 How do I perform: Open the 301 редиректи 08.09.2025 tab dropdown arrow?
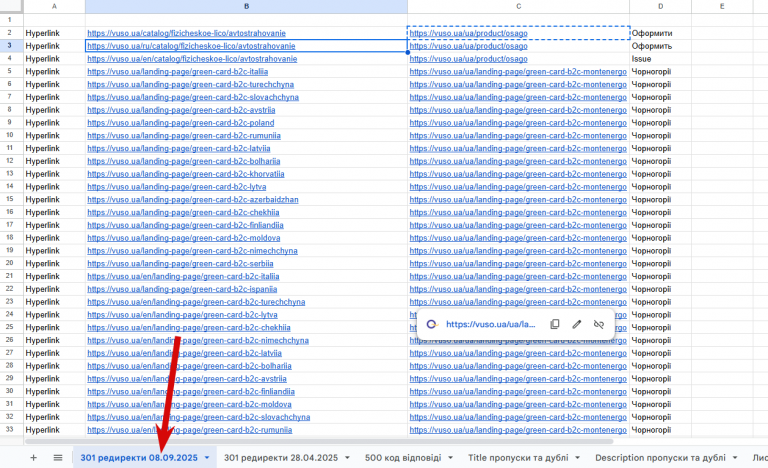(x=207, y=458)
